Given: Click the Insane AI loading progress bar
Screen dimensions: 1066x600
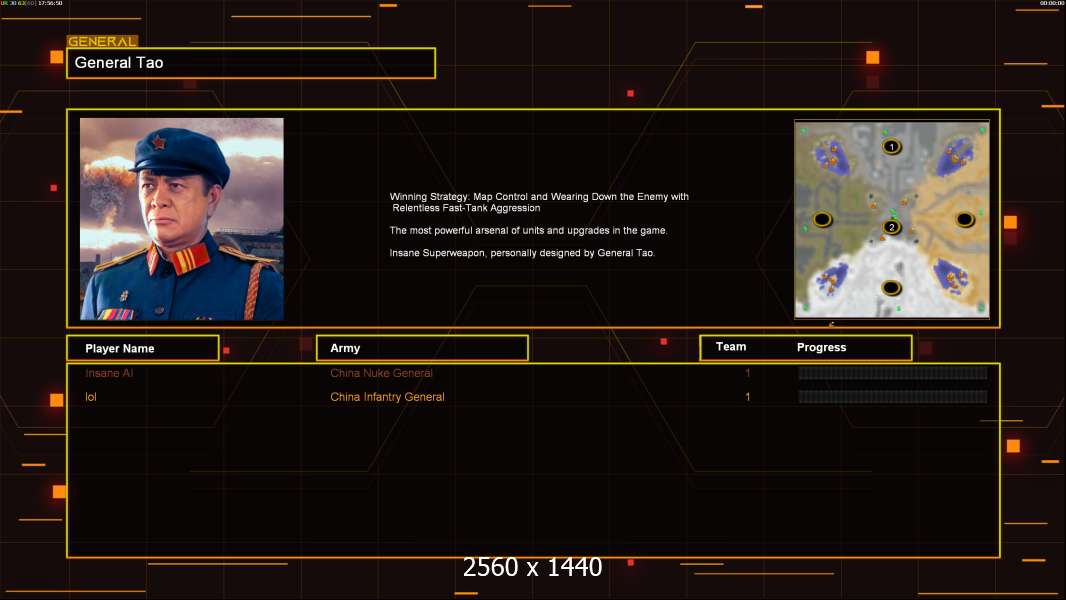Looking at the screenshot, I should tap(893, 372).
